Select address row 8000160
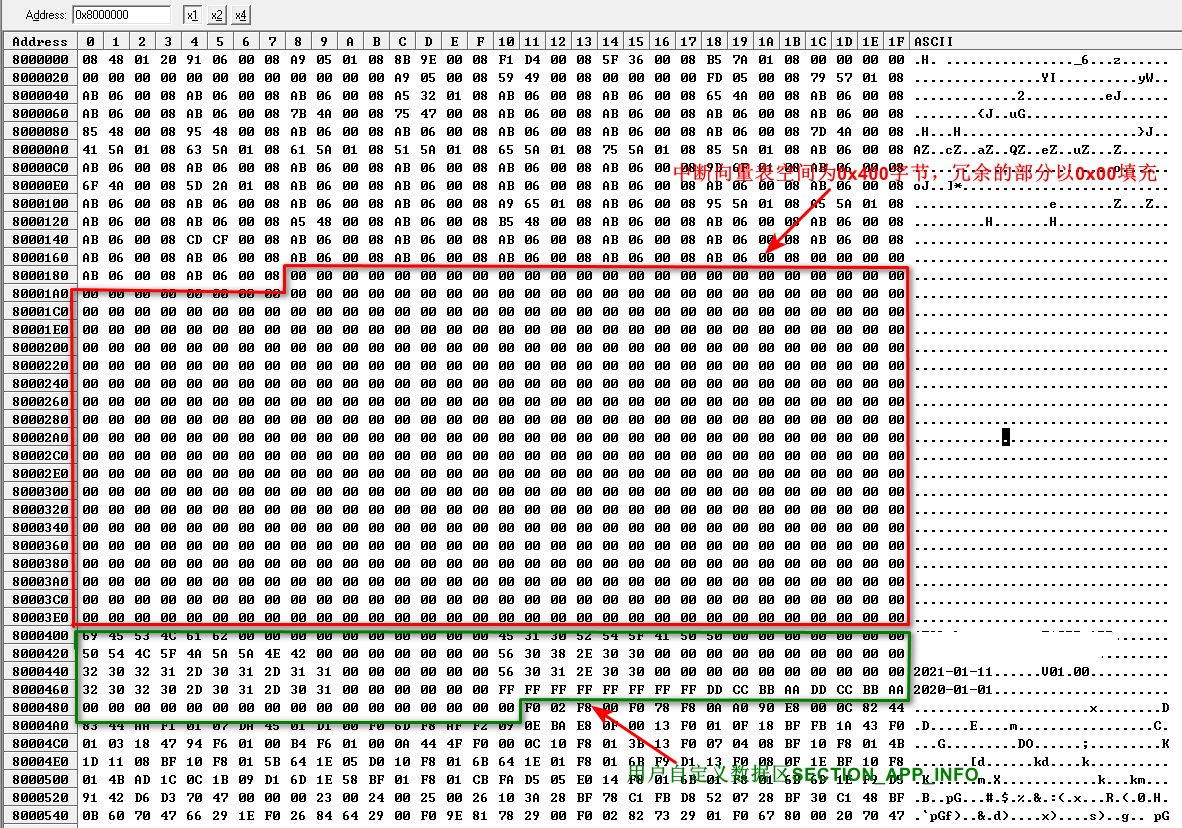The width and height of the screenshot is (1182, 828). (40, 258)
